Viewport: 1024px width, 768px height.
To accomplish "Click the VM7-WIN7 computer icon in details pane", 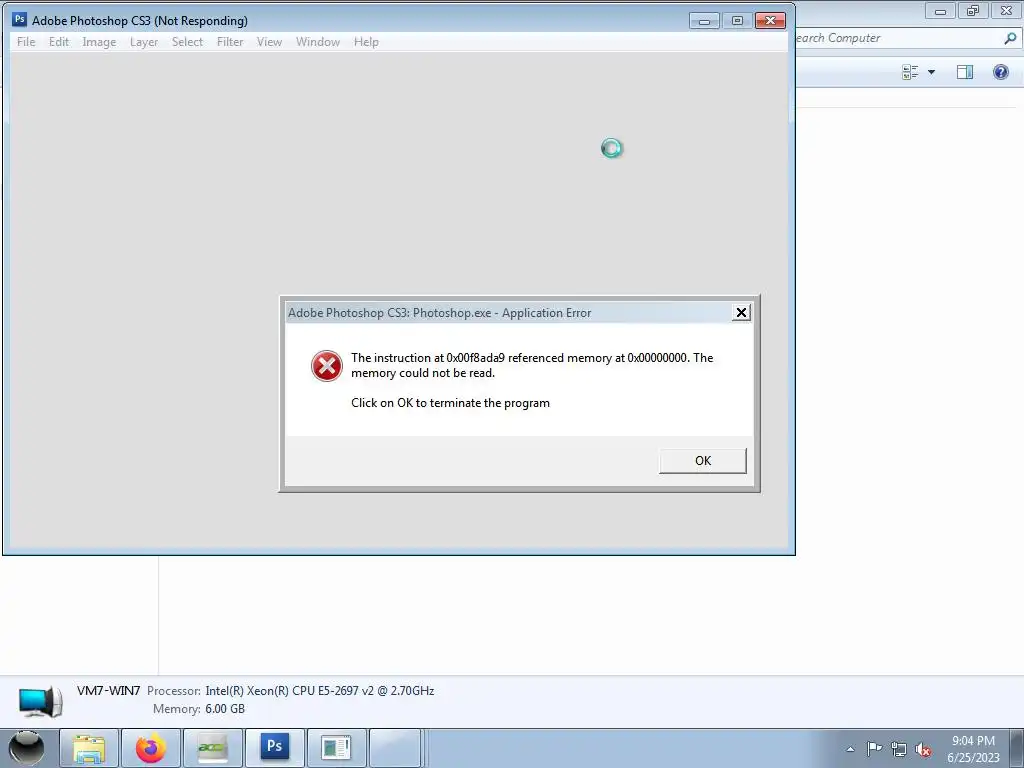I will pyautogui.click(x=40, y=702).
